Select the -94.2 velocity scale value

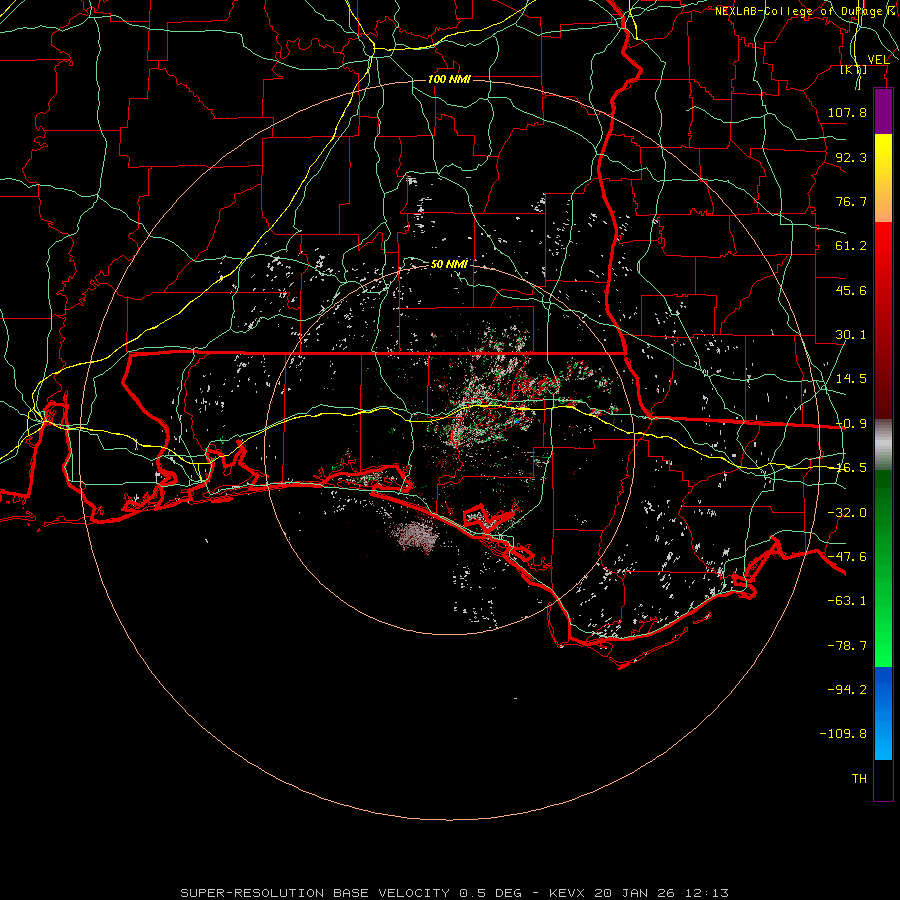click(x=847, y=689)
